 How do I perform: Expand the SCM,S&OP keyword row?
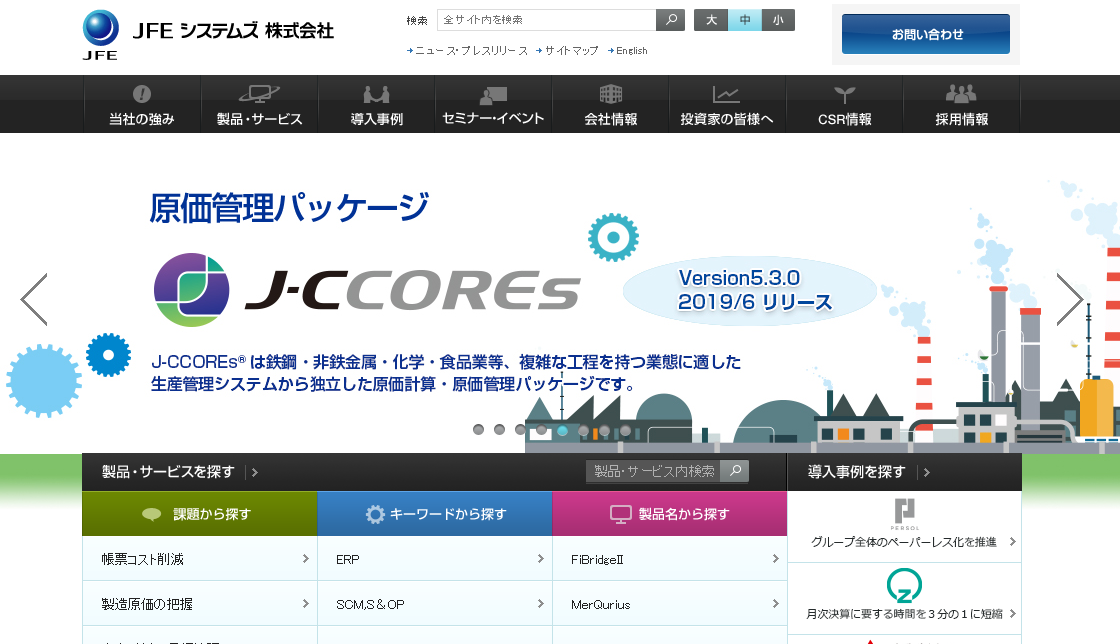434,604
